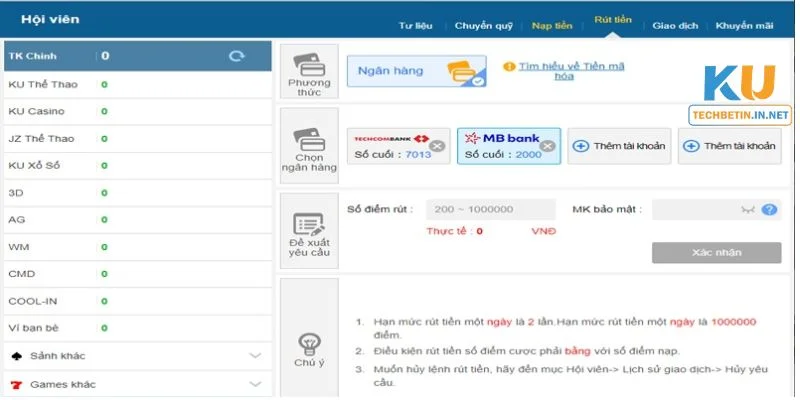Toggle password visibility eye icon
Screen dimensions: 800x400
[x=748, y=210]
